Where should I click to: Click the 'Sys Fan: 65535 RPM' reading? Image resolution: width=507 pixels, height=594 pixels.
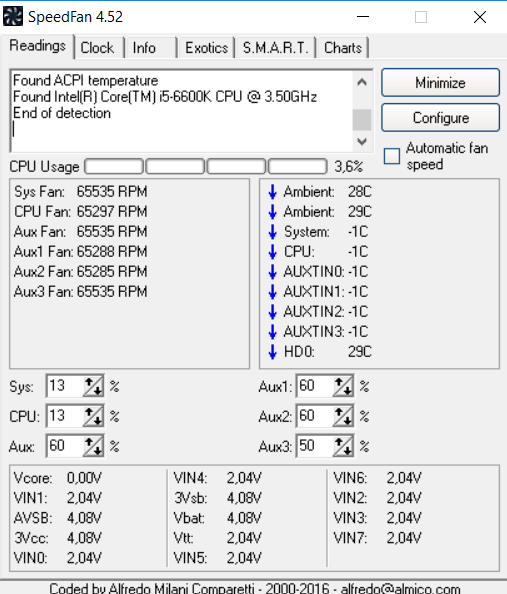point(81,192)
